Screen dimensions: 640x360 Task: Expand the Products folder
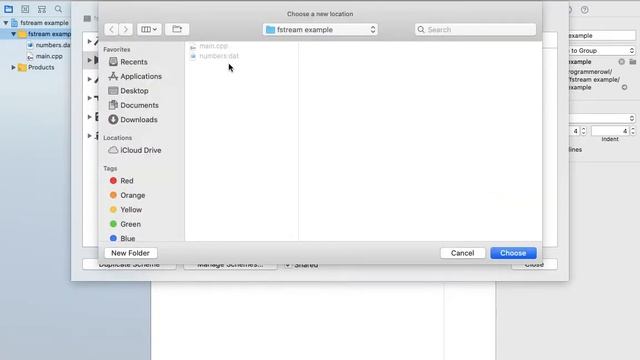pos(13,67)
